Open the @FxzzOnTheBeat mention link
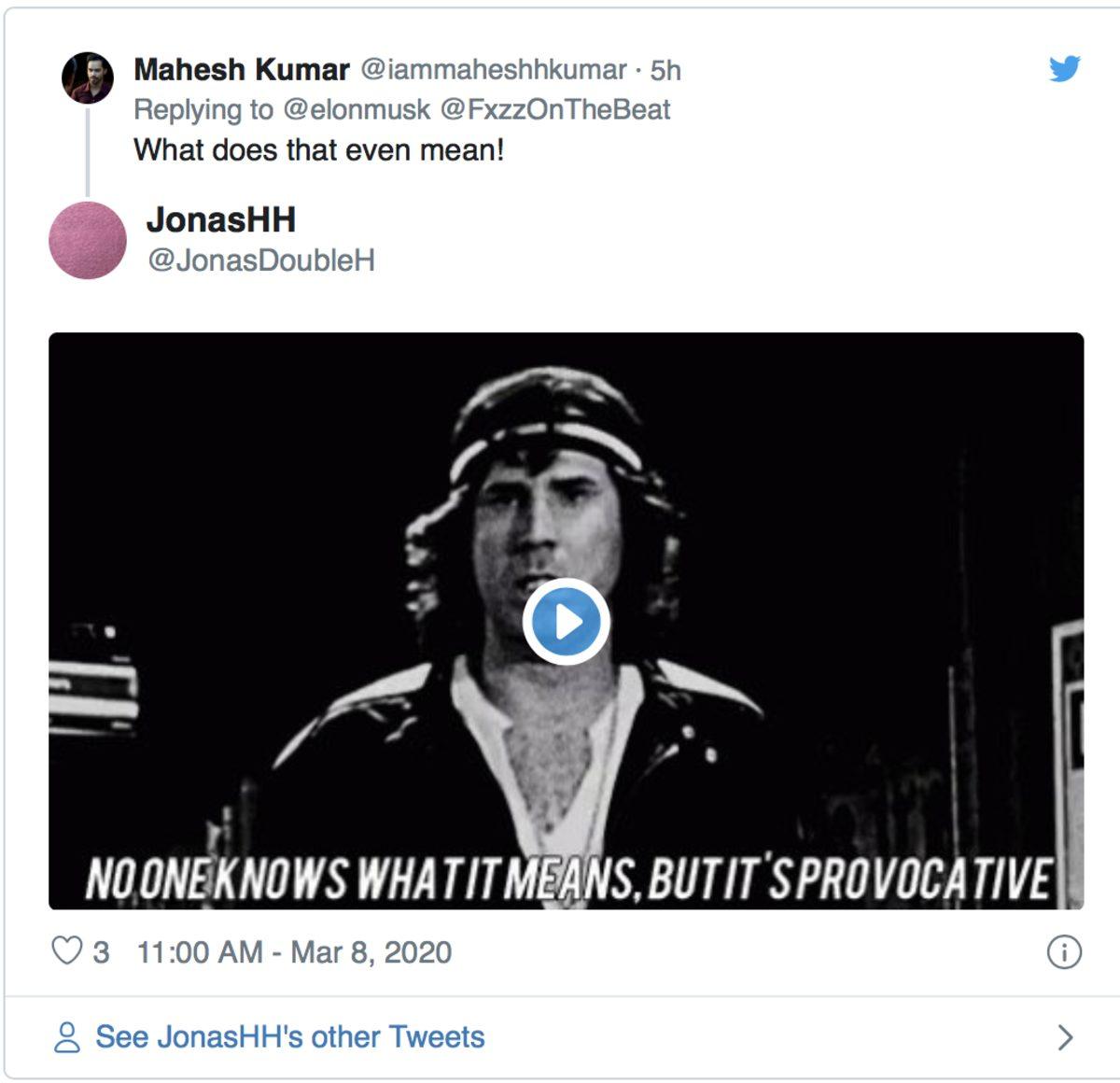 (554, 110)
